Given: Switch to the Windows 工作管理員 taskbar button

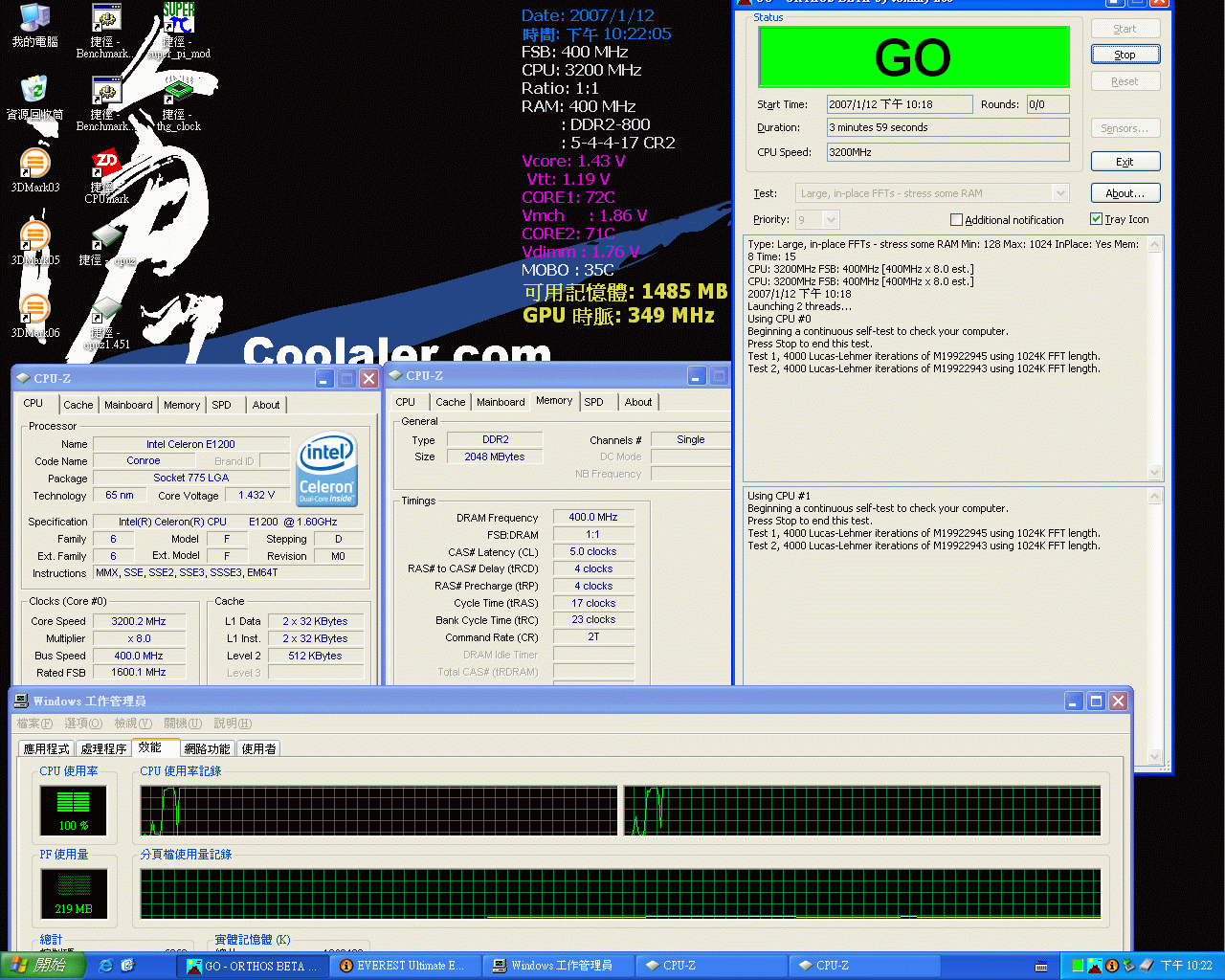Looking at the screenshot, I should pyautogui.click(x=558, y=966).
